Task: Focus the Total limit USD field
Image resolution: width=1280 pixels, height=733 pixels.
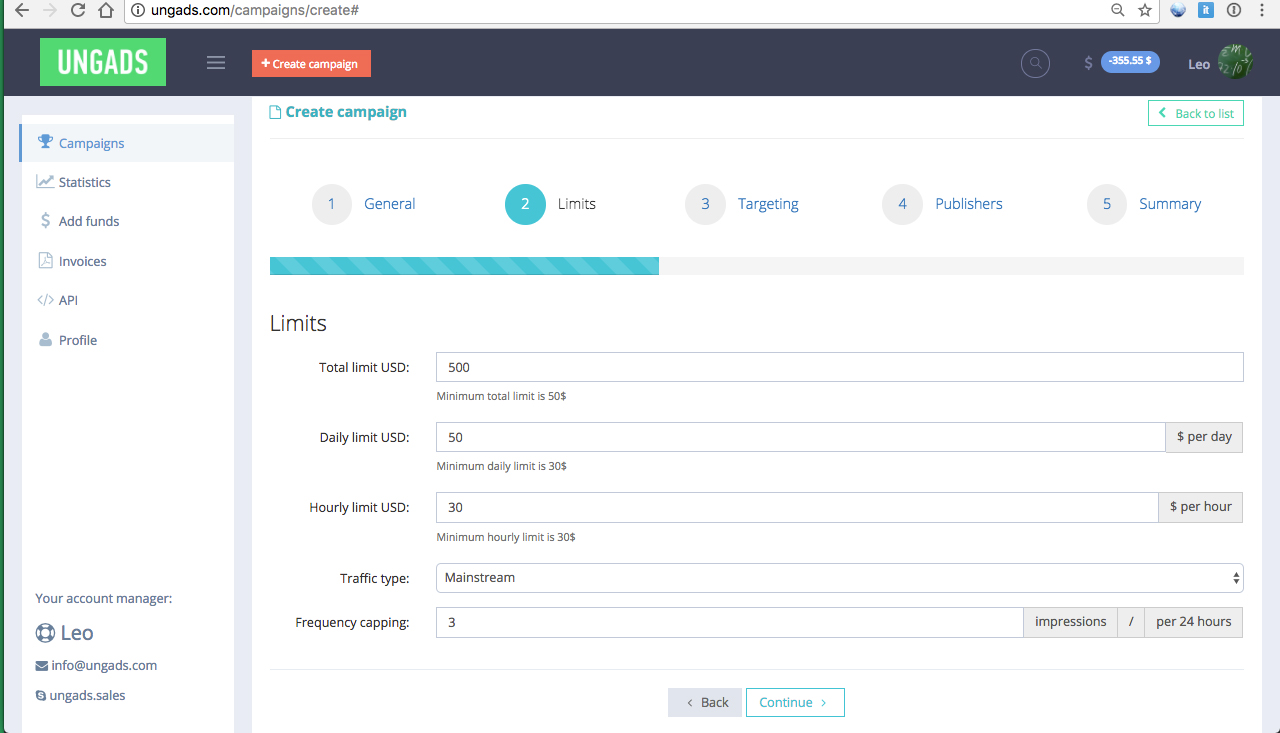Action: [840, 367]
